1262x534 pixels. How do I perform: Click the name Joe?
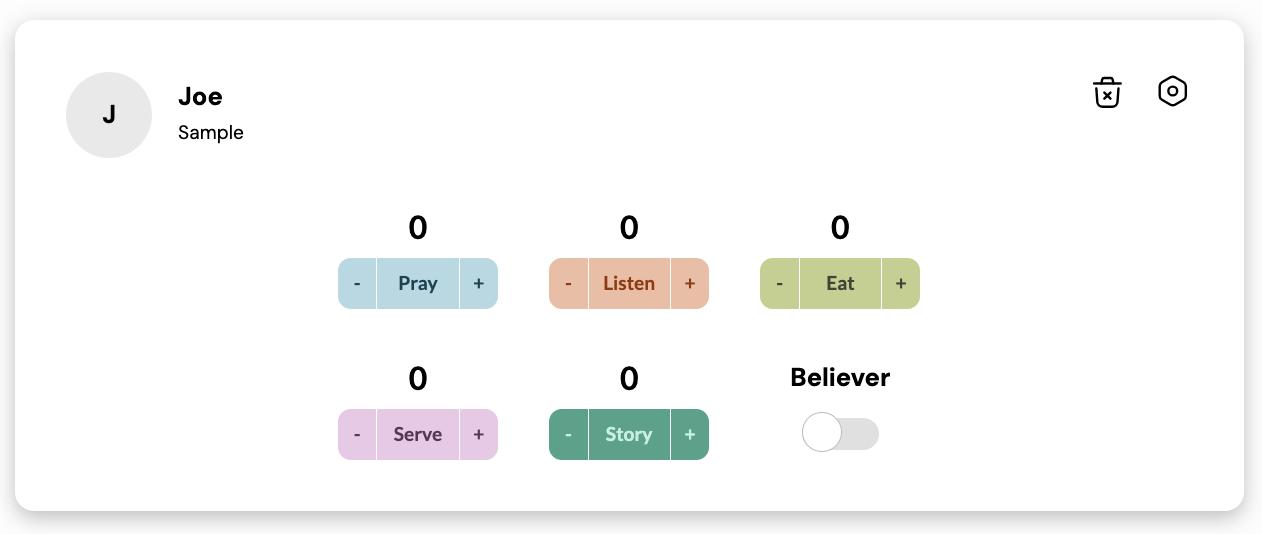pos(200,97)
